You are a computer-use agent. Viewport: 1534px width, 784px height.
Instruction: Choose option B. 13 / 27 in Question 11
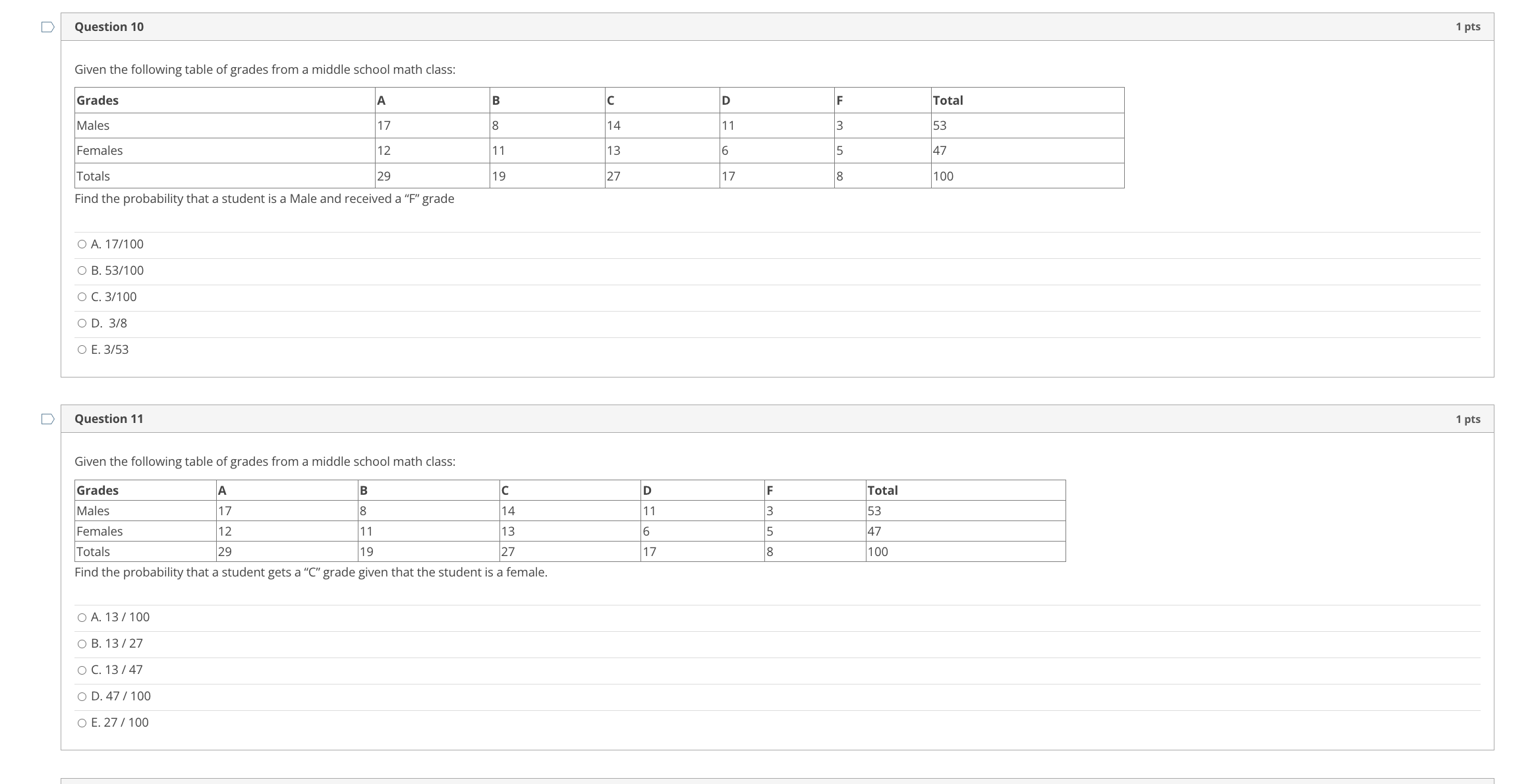click(82, 644)
